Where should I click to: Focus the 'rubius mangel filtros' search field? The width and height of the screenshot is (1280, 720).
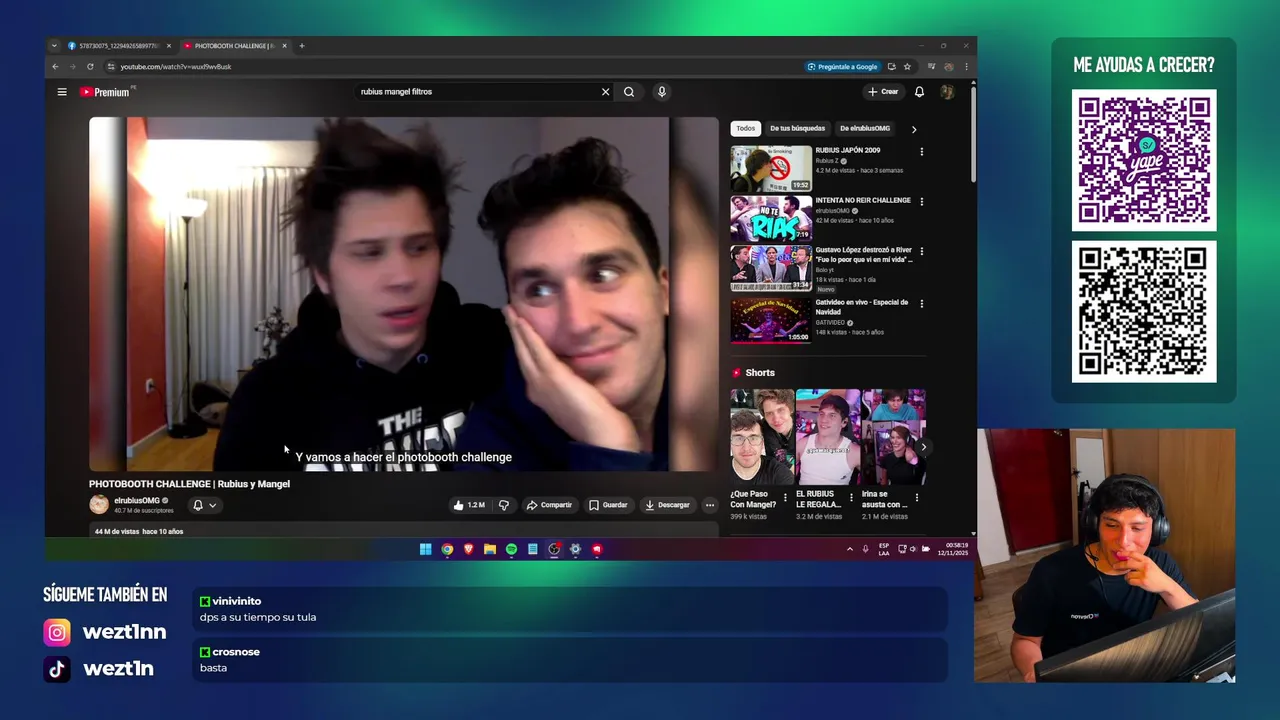click(478, 92)
